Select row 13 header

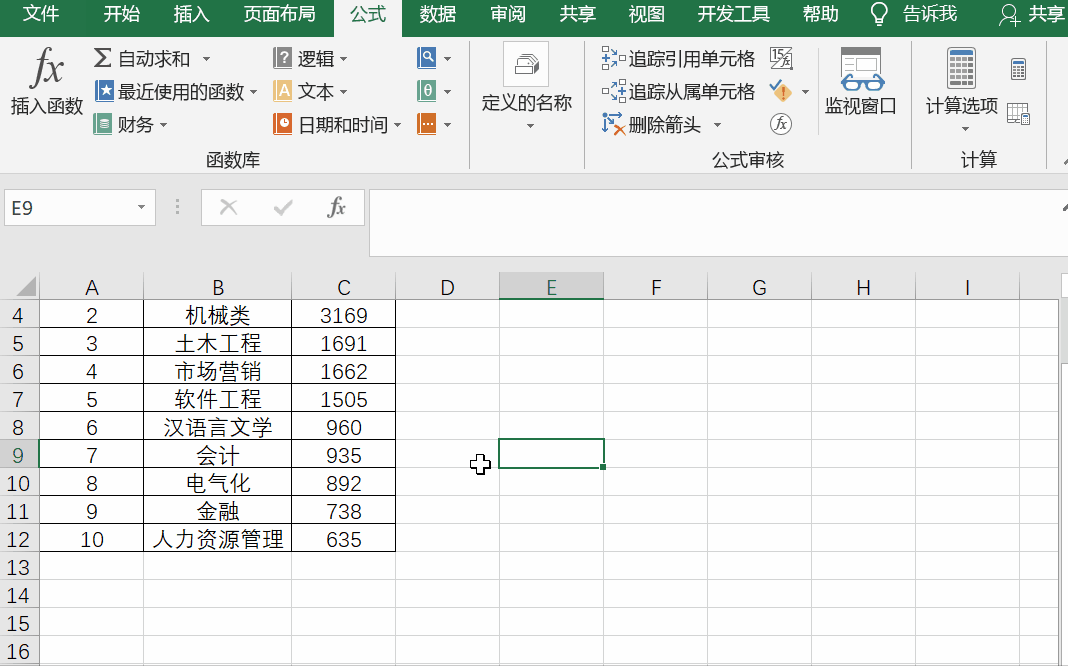pos(18,567)
